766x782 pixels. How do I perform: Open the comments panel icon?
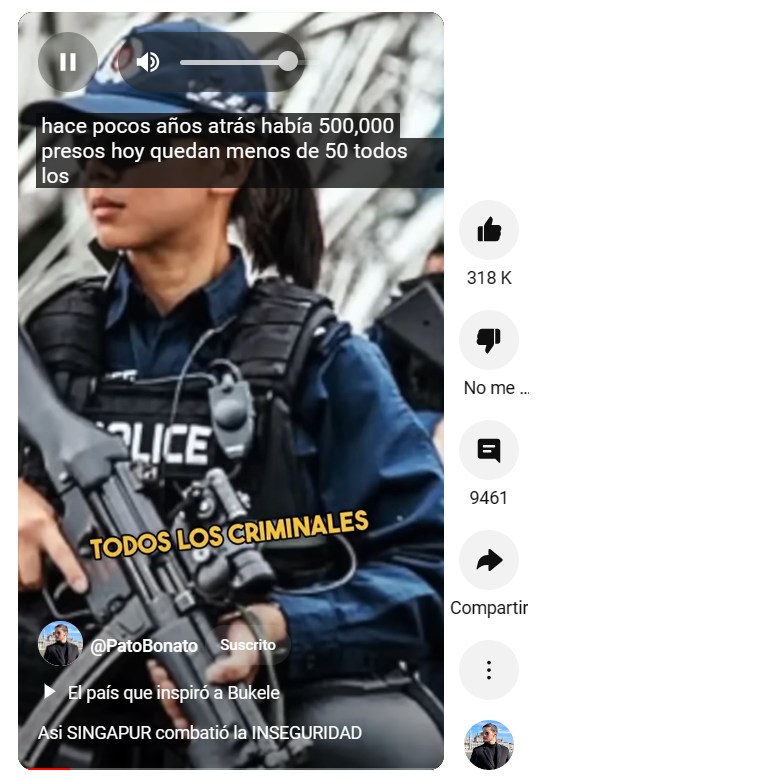(489, 450)
